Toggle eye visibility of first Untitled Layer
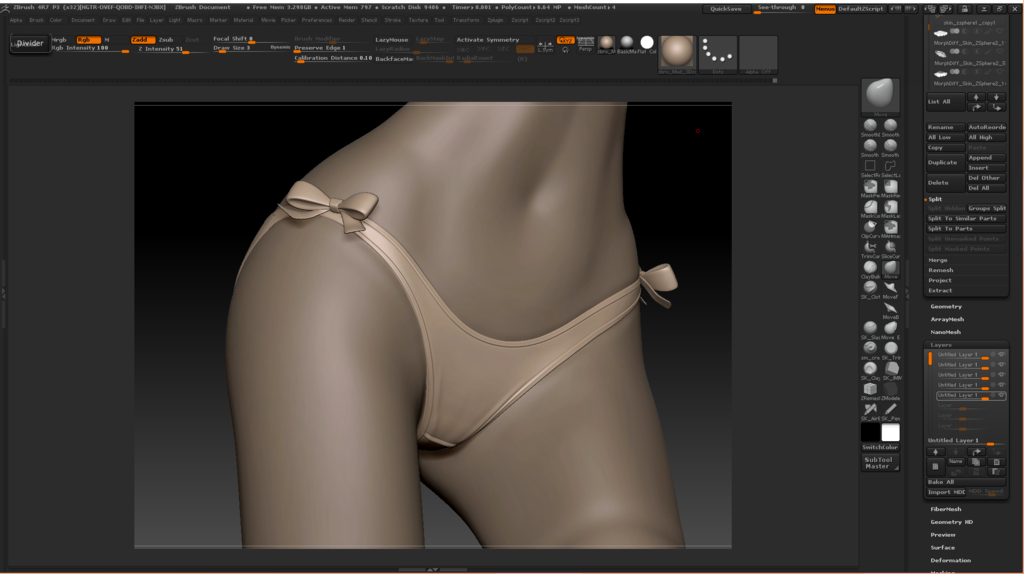This screenshot has height=574, width=1024. (x=1001, y=355)
